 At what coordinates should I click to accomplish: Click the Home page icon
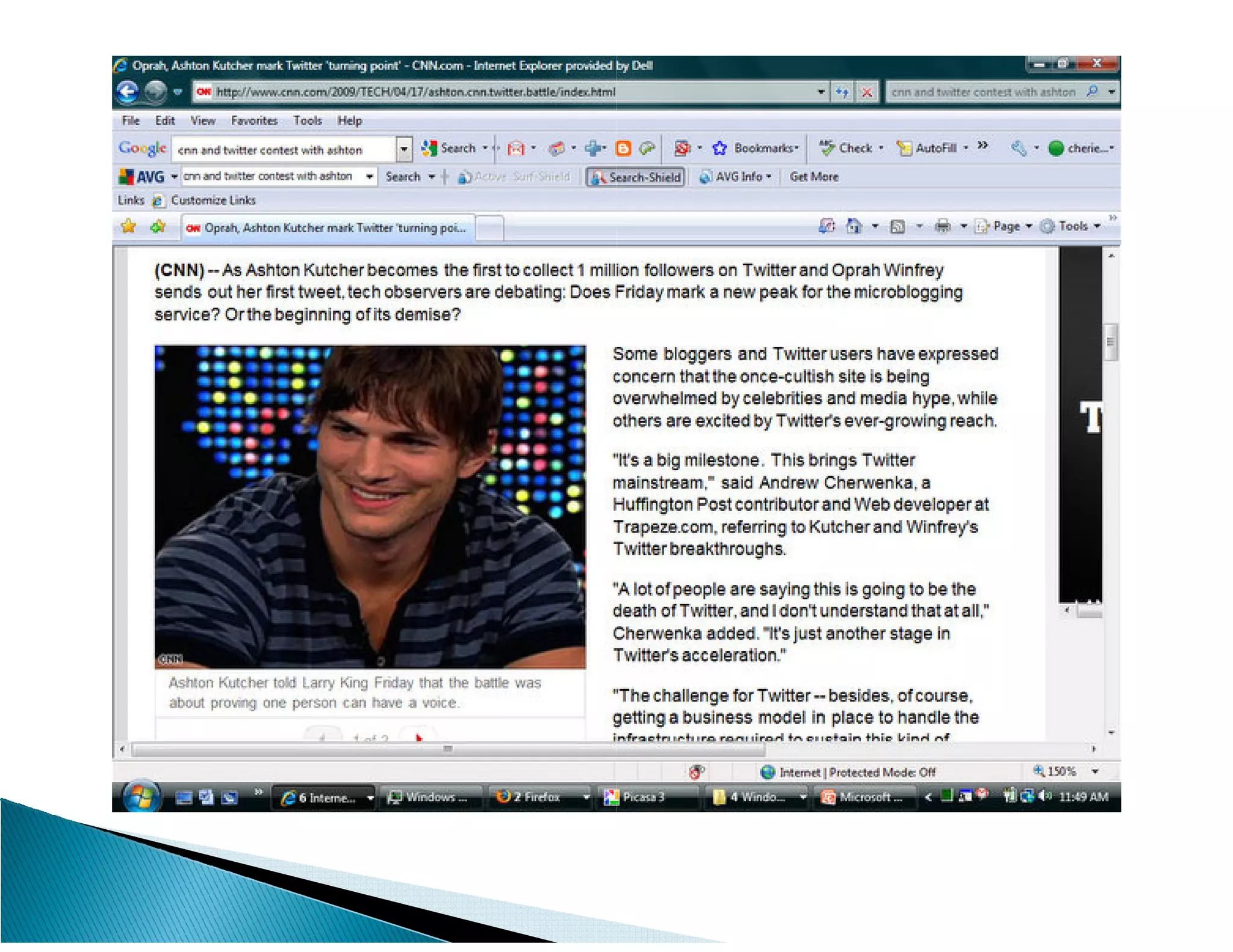pyautogui.click(x=854, y=226)
